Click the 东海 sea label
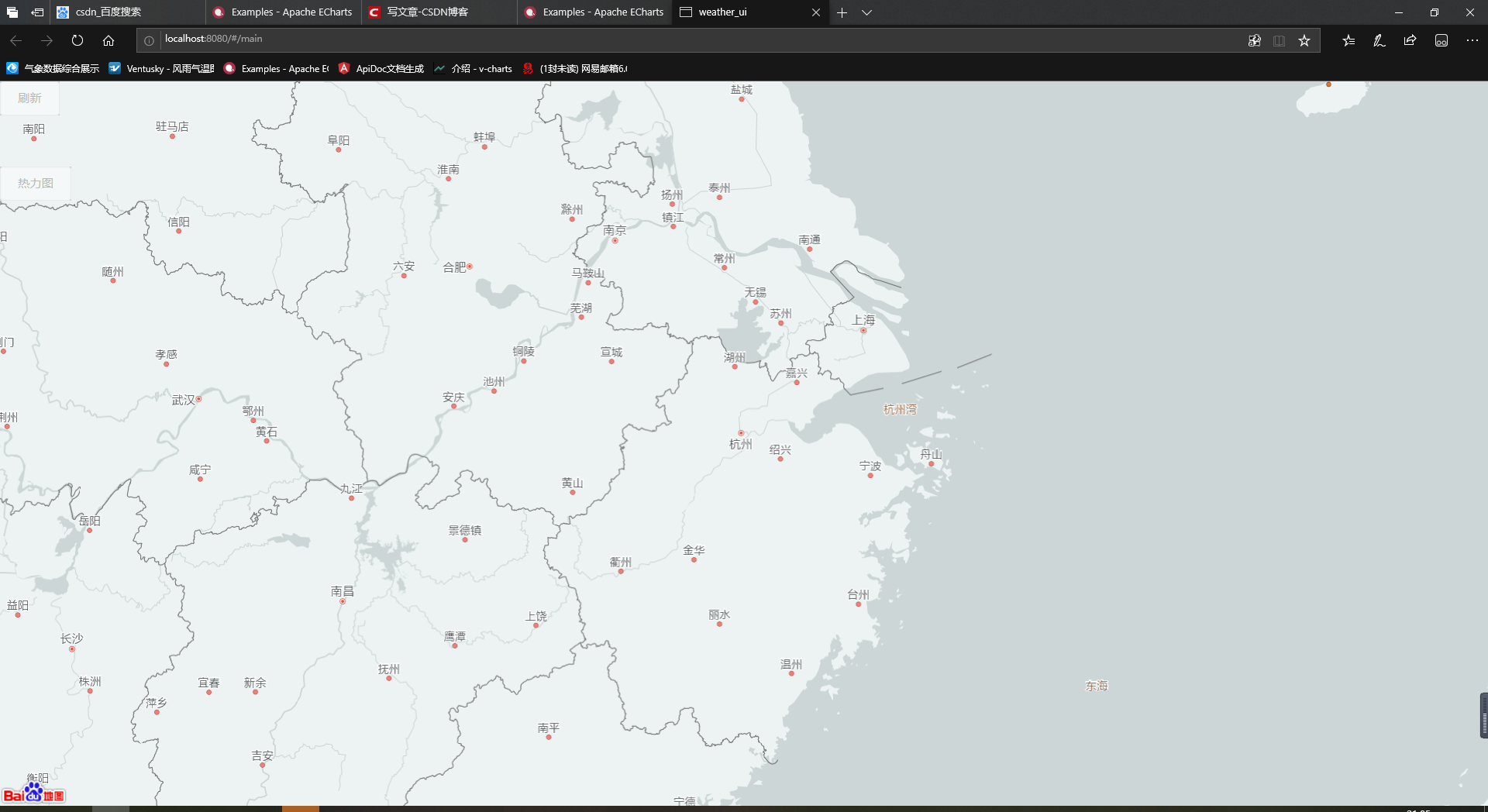Viewport: 1488px width, 812px height. coord(1097,686)
